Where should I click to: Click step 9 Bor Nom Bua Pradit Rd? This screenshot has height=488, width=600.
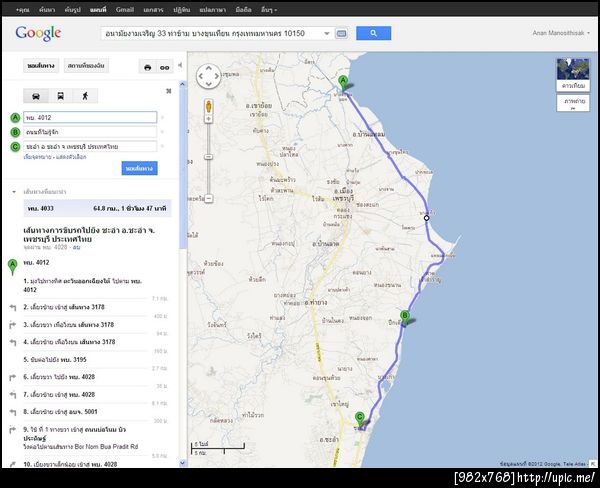click(x=80, y=438)
